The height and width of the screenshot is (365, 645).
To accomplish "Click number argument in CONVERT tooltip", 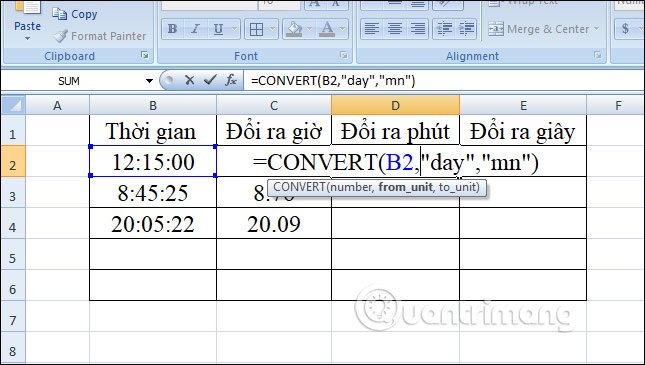I will coord(351,187).
